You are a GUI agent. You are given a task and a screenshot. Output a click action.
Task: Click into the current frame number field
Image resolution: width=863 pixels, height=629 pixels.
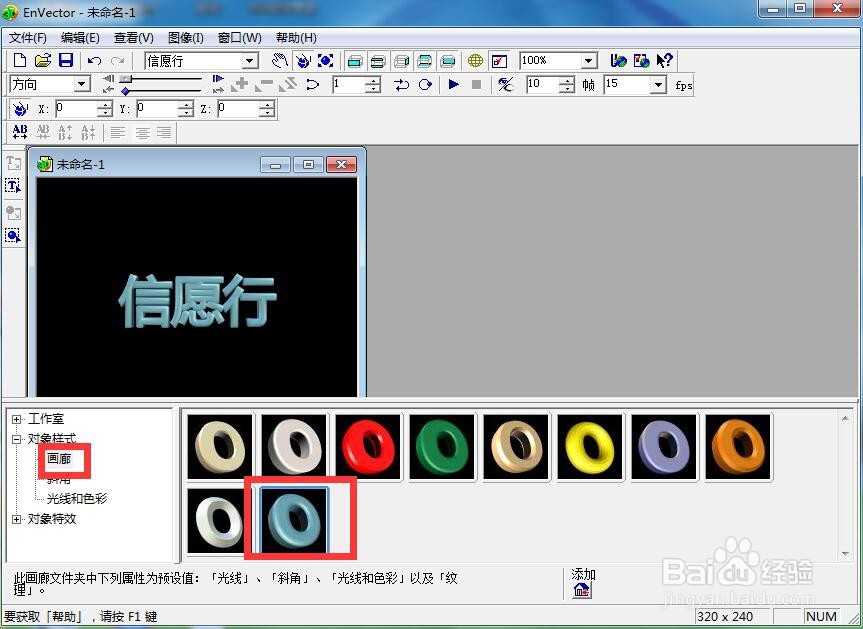348,84
